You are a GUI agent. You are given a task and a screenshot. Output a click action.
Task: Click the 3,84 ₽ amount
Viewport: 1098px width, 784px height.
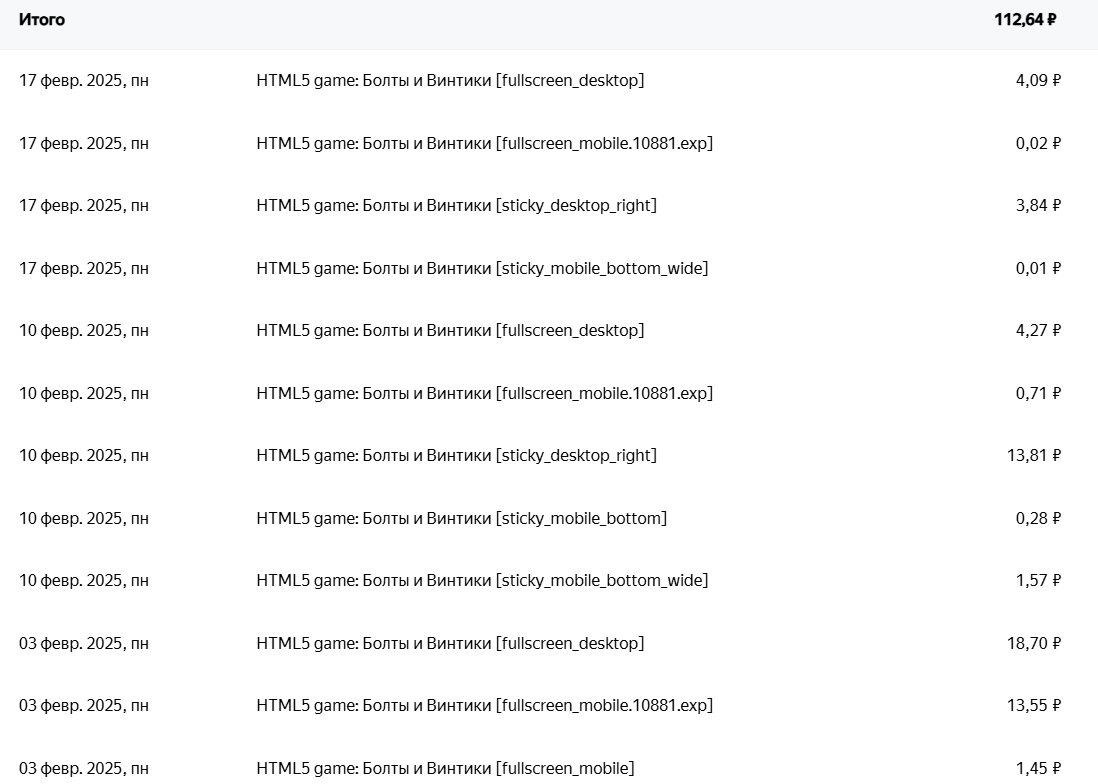tap(1037, 205)
